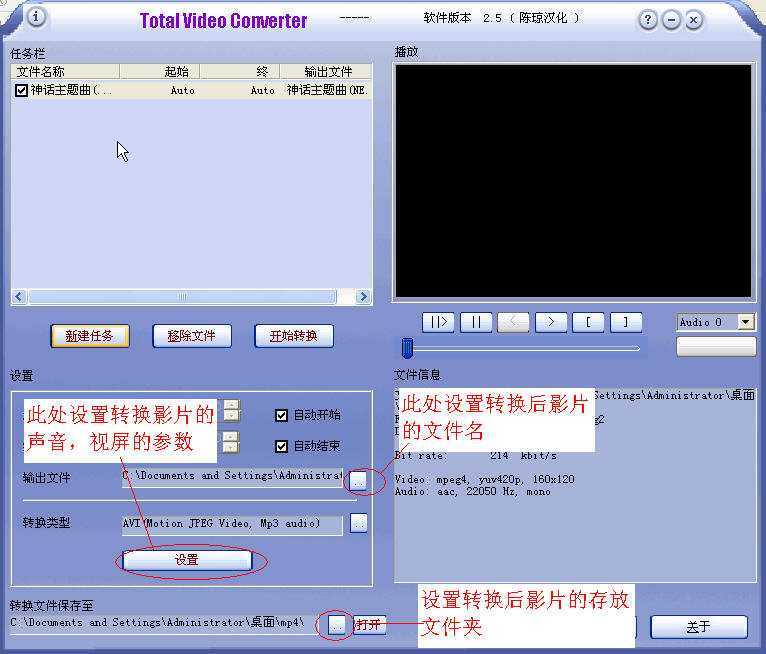Browse save folder with the ... button
Viewport: 766px width, 654px height.
click(337, 625)
